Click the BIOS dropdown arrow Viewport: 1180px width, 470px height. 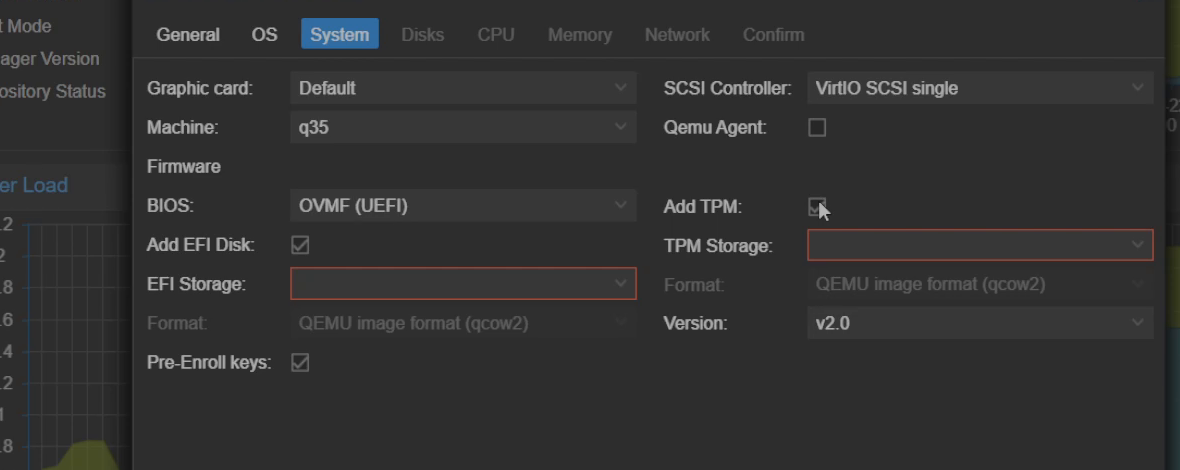click(x=620, y=205)
